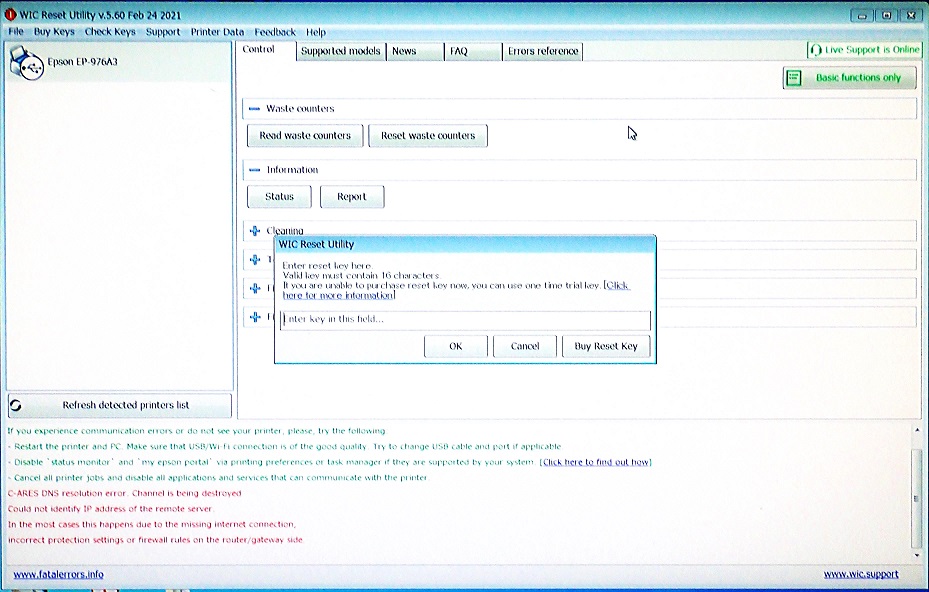The height and width of the screenshot is (592, 929).
Task: Click the key entry input field
Action: click(x=465, y=320)
